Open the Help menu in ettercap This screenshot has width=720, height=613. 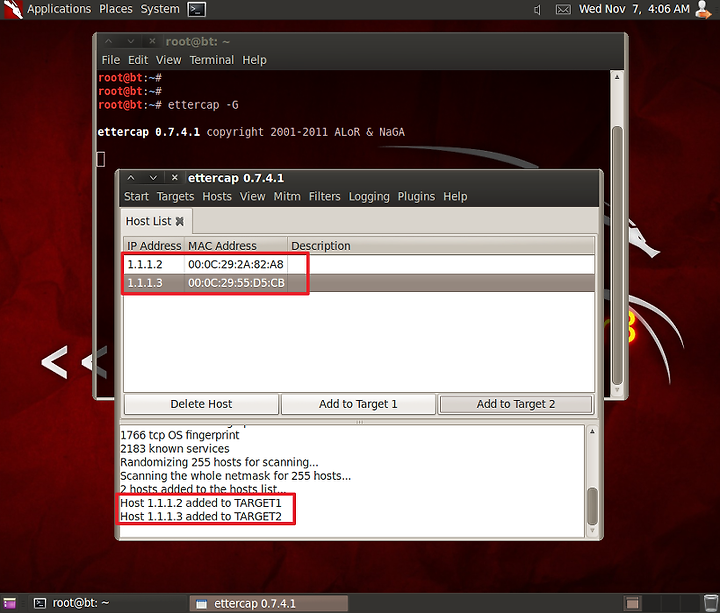[455, 197]
